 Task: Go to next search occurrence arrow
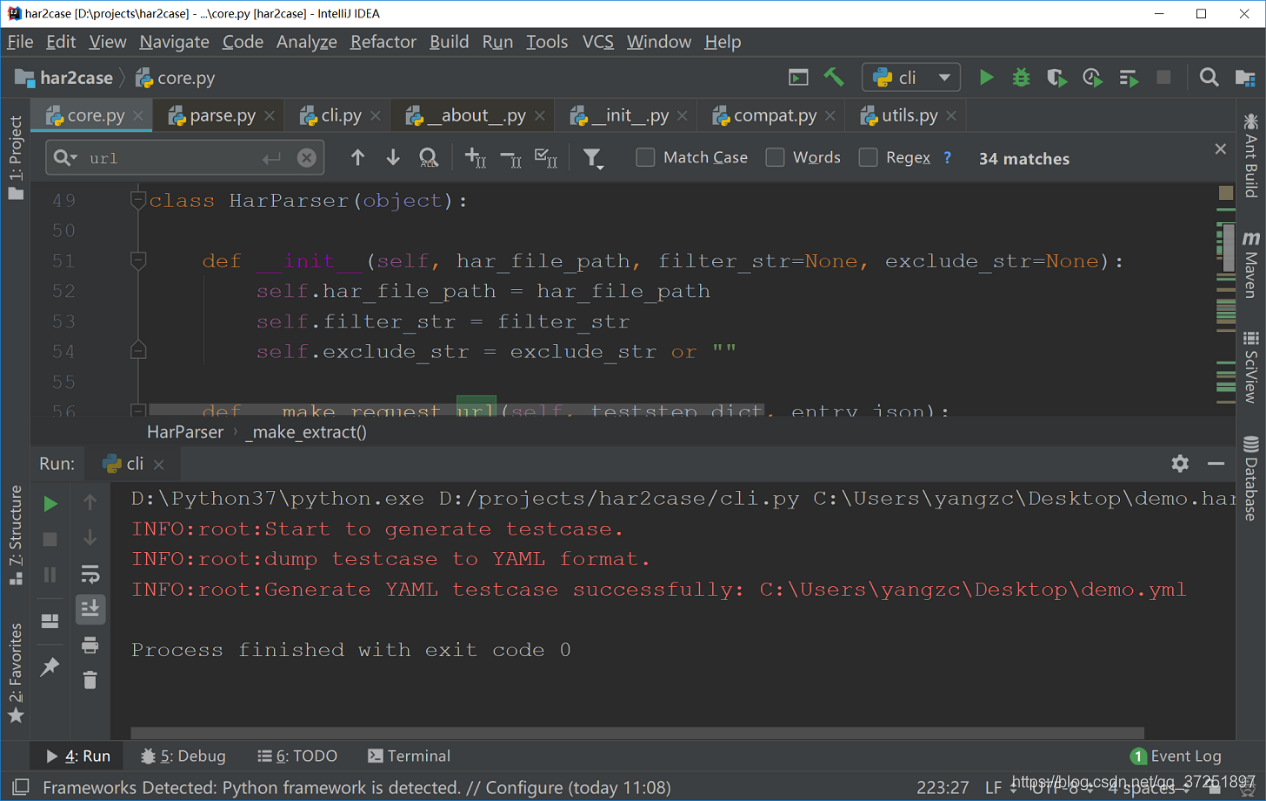(393, 157)
